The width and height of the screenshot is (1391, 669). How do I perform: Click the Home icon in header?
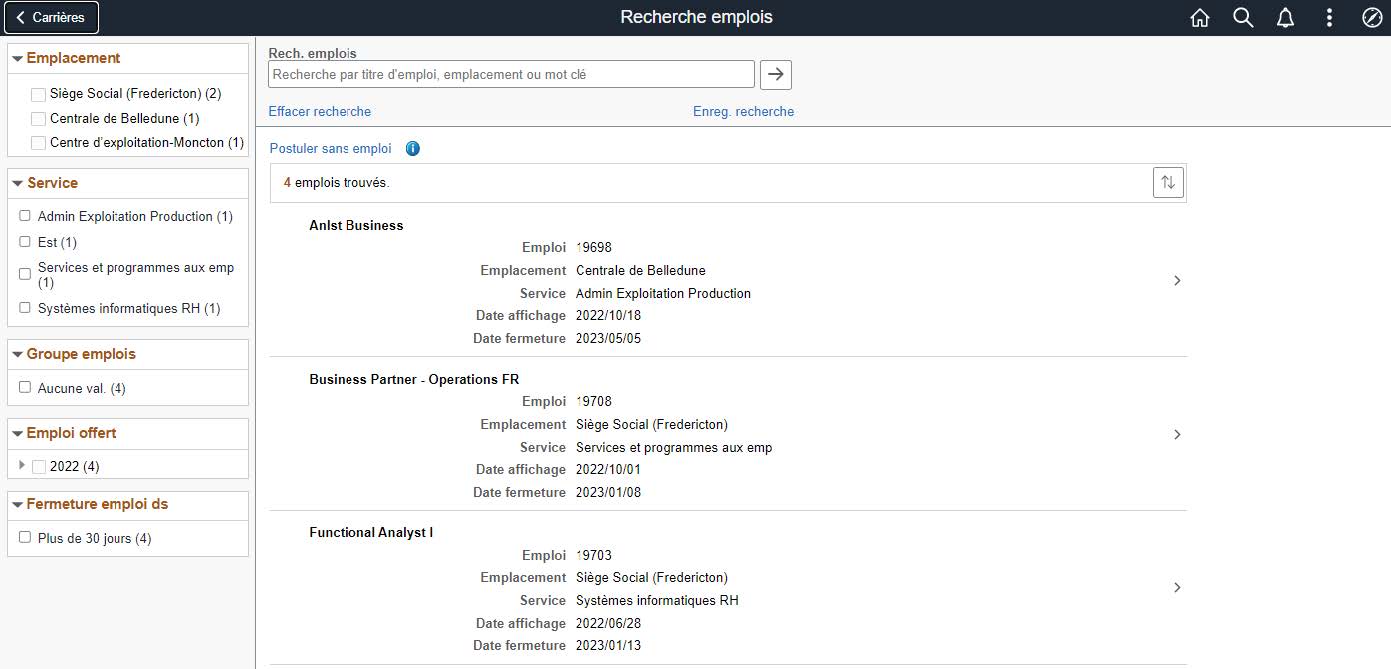pyautogui.click(x=1200, y=18)
